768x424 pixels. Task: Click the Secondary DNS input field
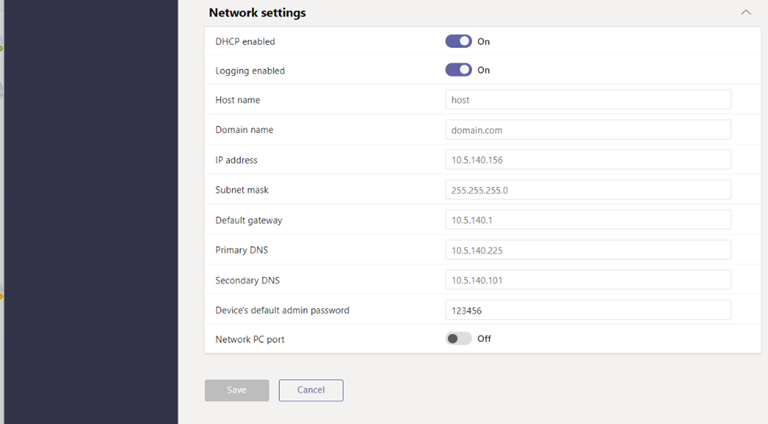point(587,280)
